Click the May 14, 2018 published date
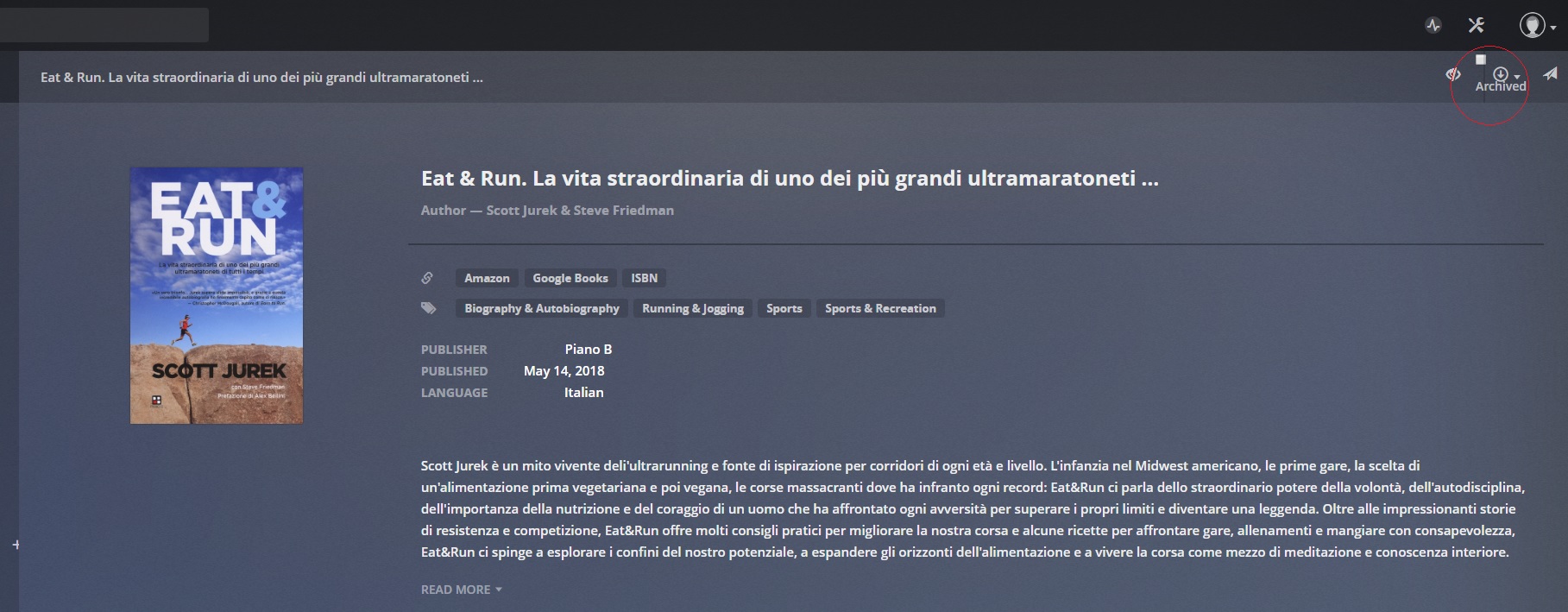 (x=564, y=370)
